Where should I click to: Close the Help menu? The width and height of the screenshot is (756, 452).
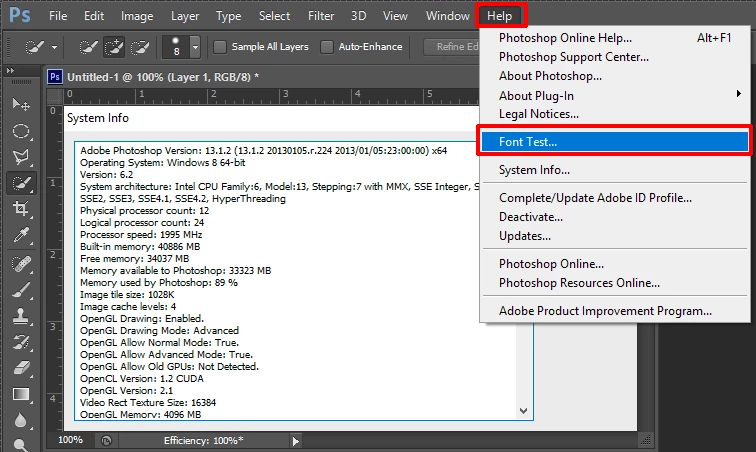[x=500, y=16]
